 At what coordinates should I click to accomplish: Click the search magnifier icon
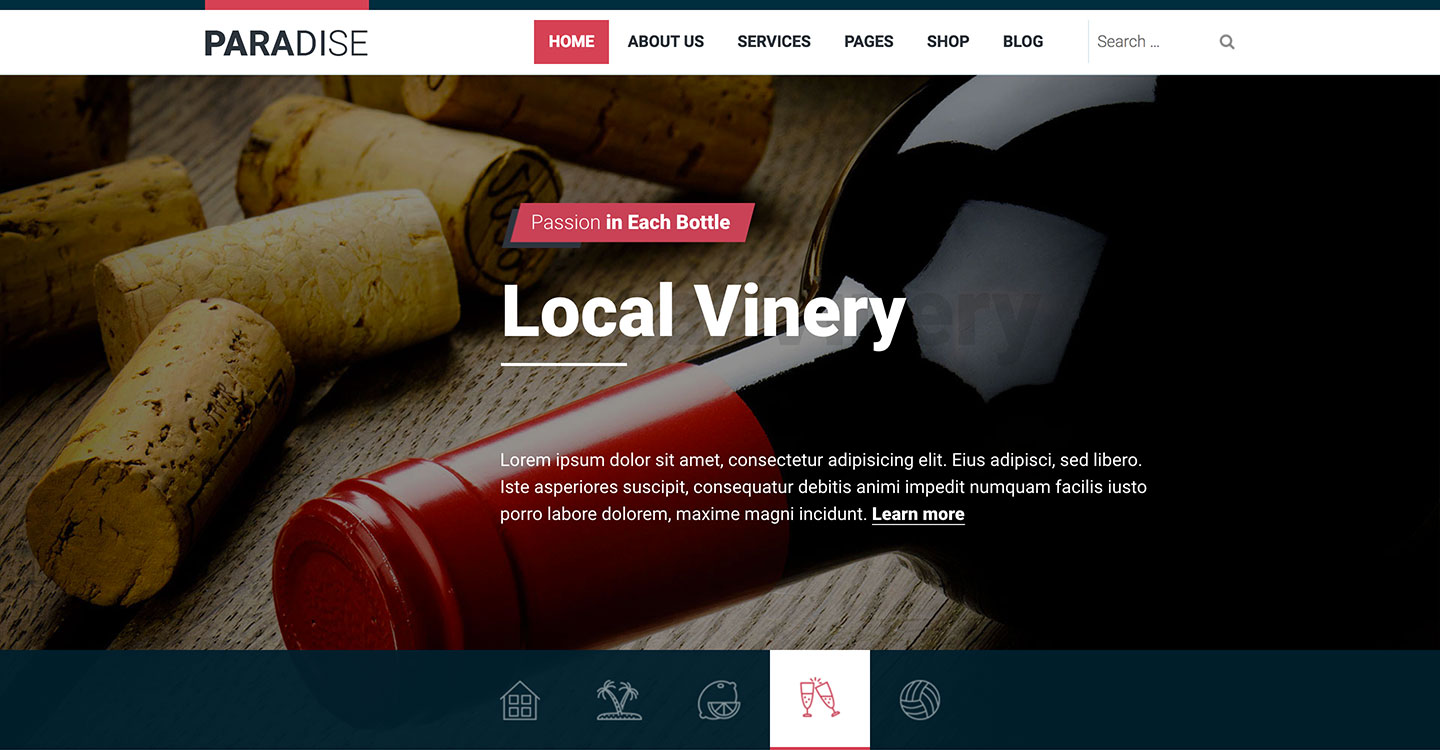coord(1227,42)
